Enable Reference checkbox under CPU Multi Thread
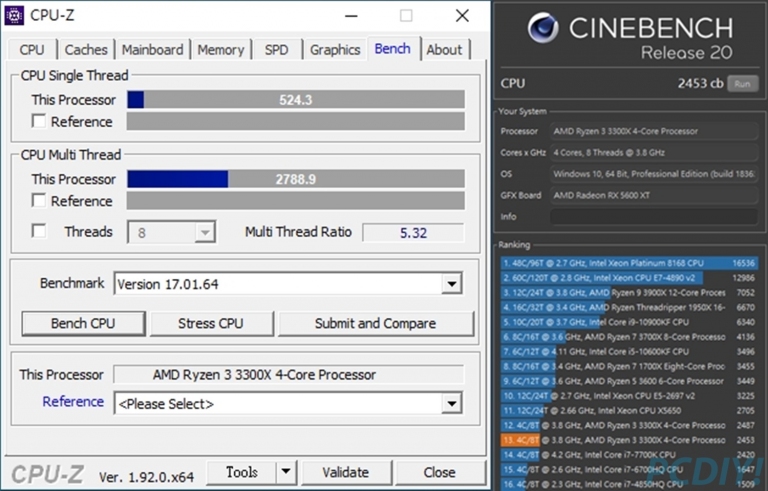Image resolution: width=768 pixels, height=491 pixels. tap(39, 200)
